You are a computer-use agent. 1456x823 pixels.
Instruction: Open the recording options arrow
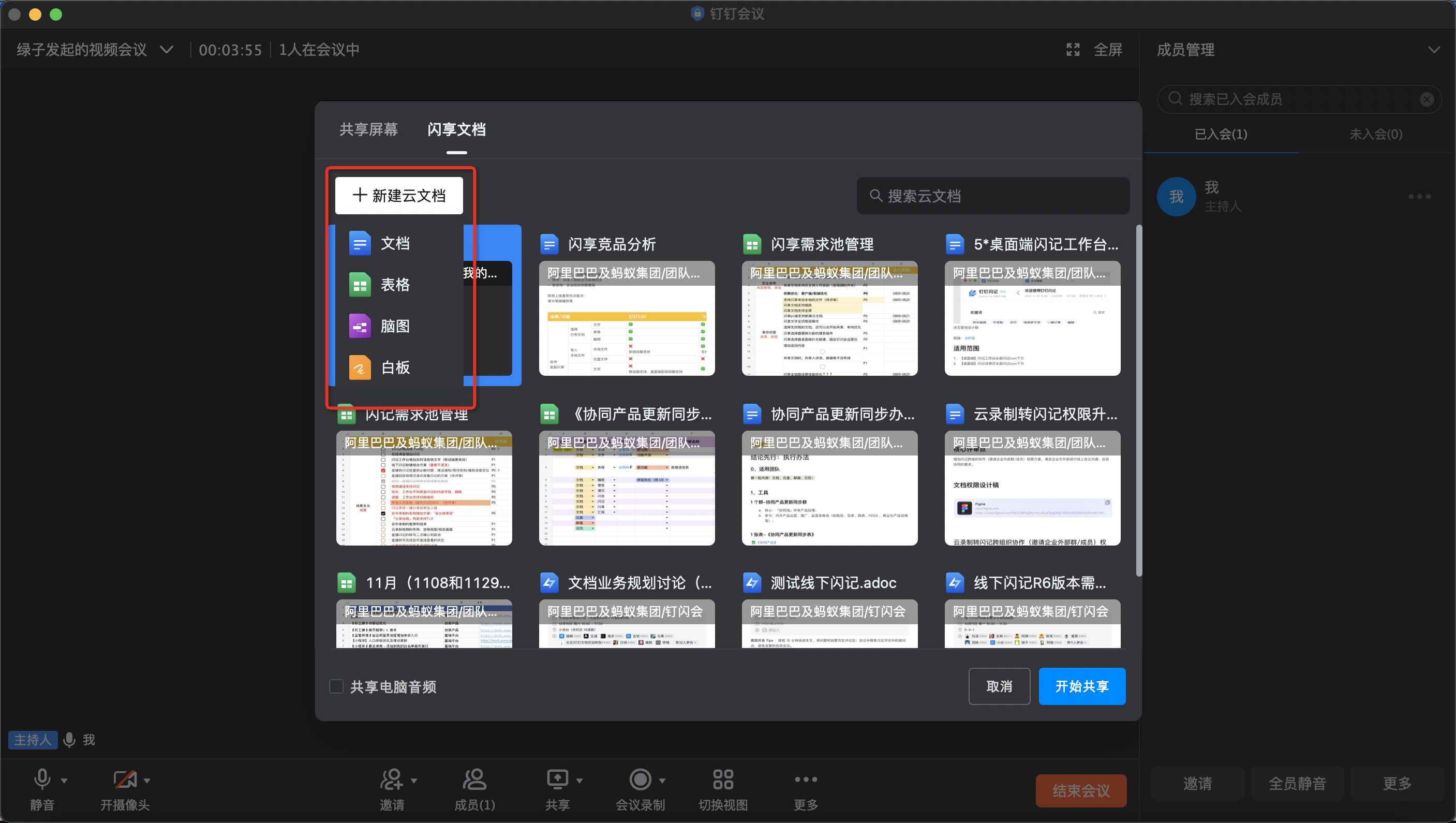pos(662,781)
